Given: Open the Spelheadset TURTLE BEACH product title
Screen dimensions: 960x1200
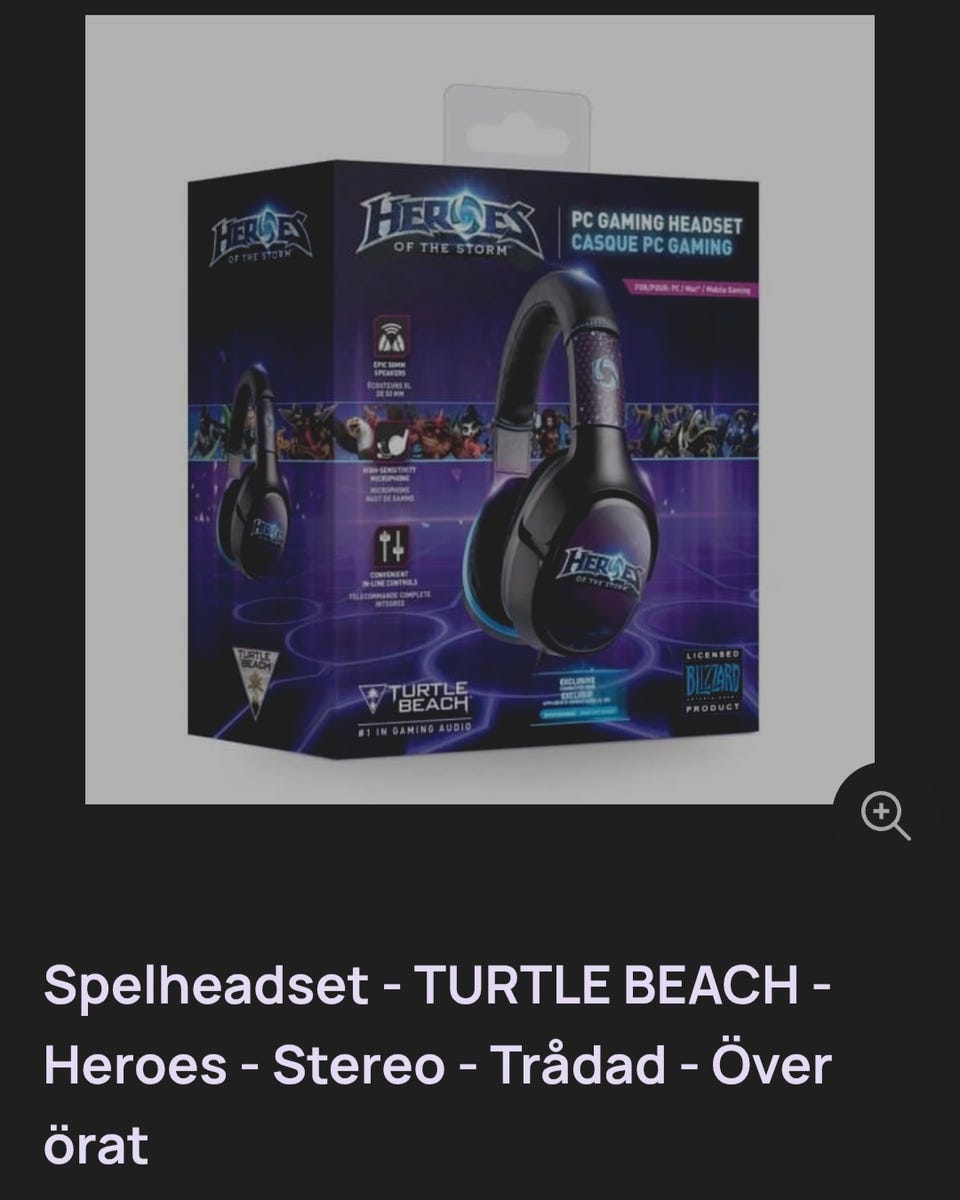Looking at the screenshot, I should pos(438,1064).
